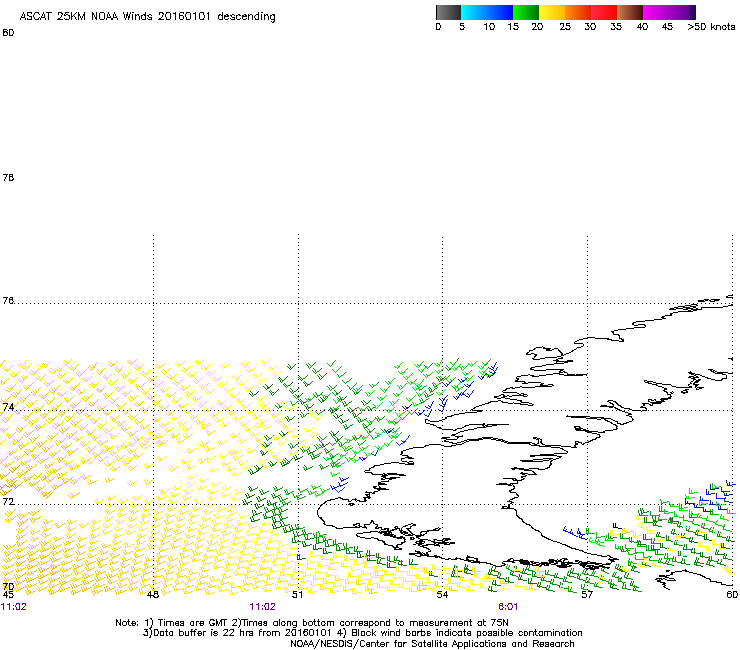Select the latitude 76 label on the left axis
Image resolution: width=740 pixels, height=650 pixels.
click(8, 300)
